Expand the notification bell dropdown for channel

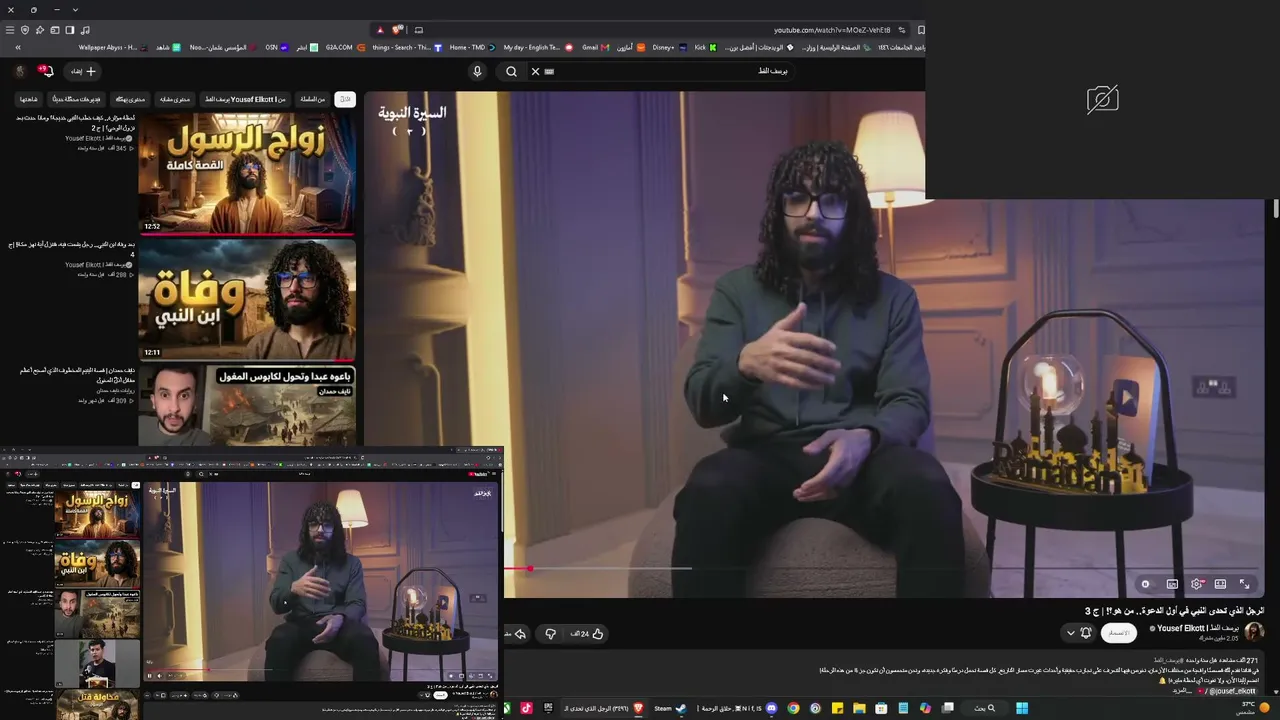[1079, 632]
